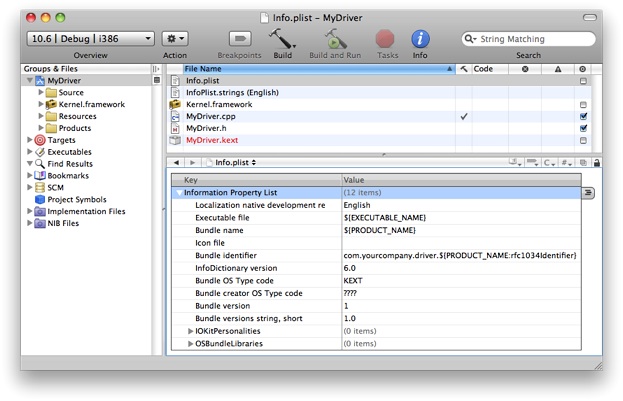
Task: Select Project Symbols in sidebar
Action: 77,199
